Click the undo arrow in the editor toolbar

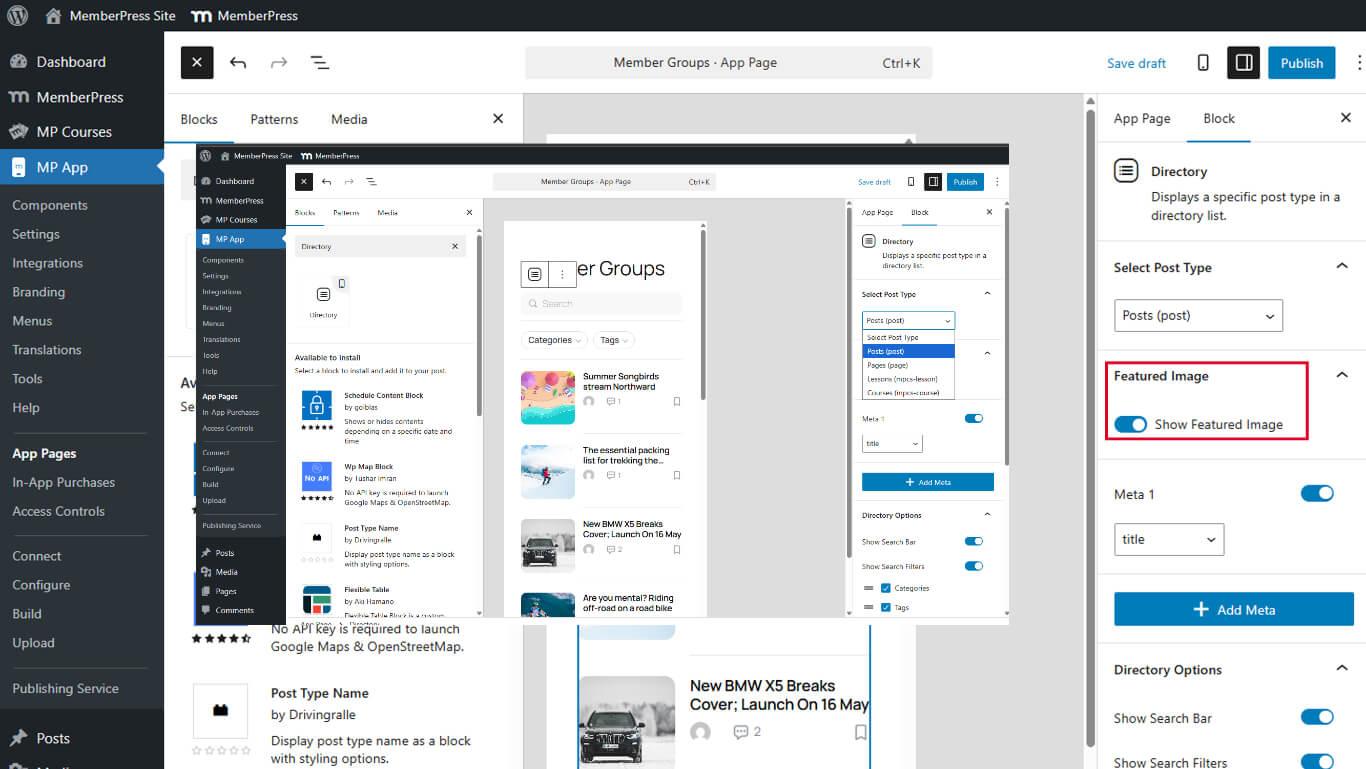tap(240, 62)
